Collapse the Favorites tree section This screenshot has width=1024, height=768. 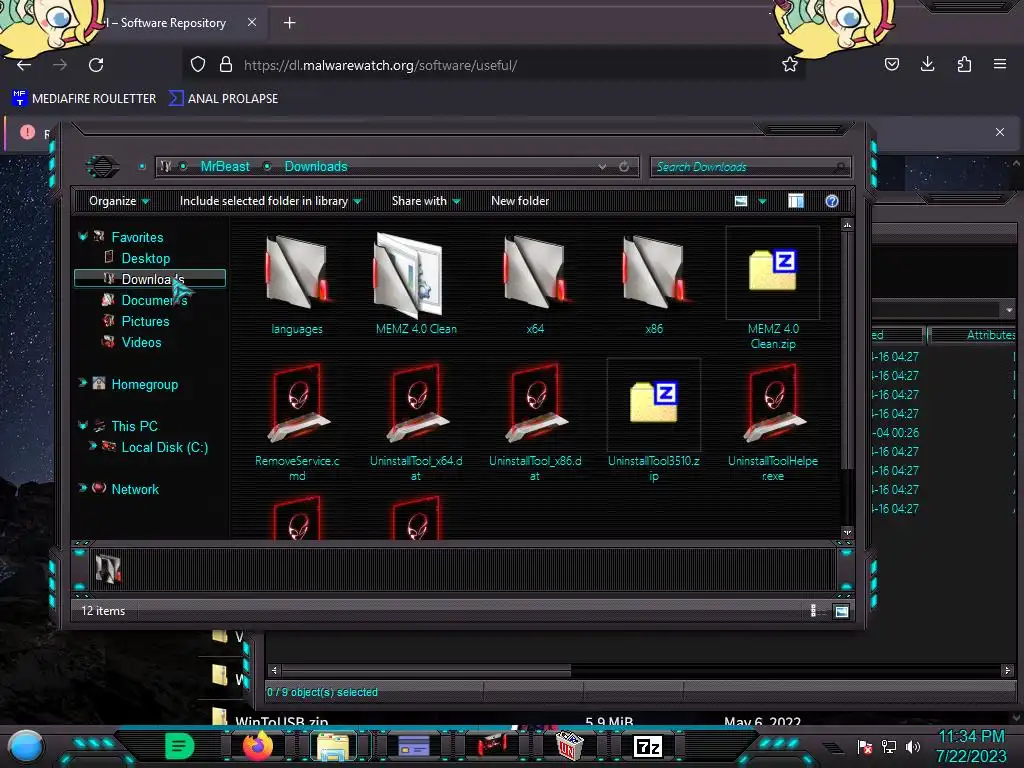coord(83,236)
